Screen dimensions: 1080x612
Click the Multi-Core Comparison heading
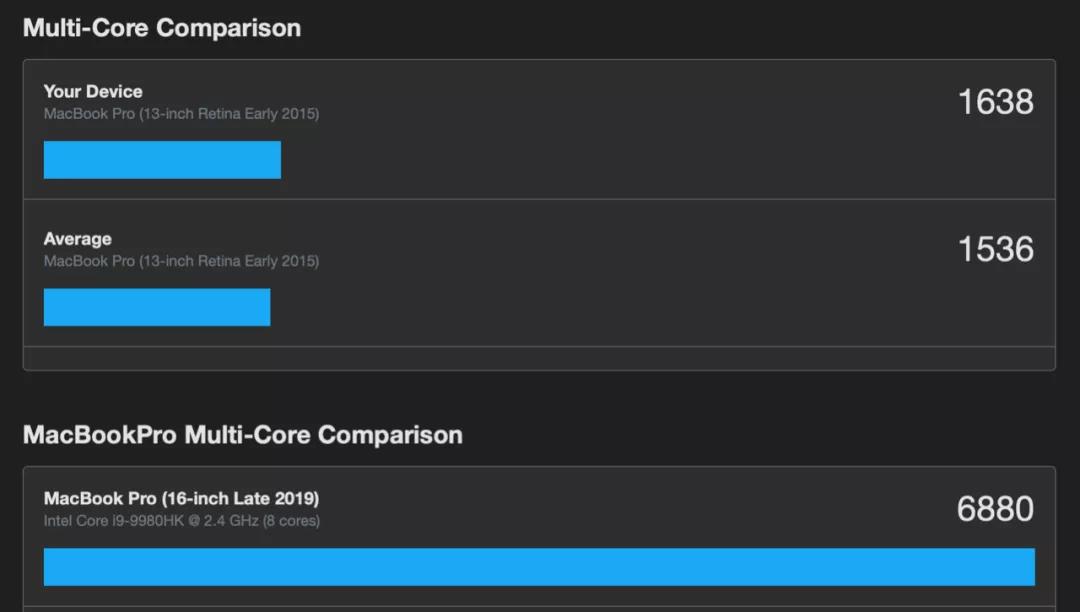point(161,27)
